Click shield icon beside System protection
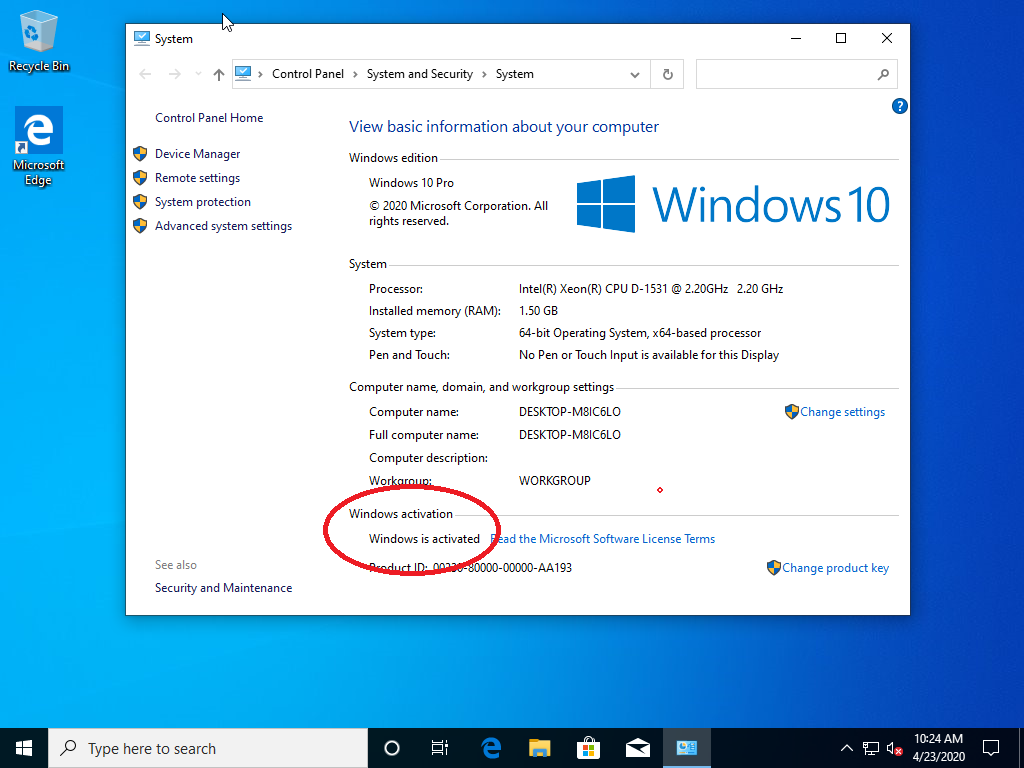 (x=140, y=202)
